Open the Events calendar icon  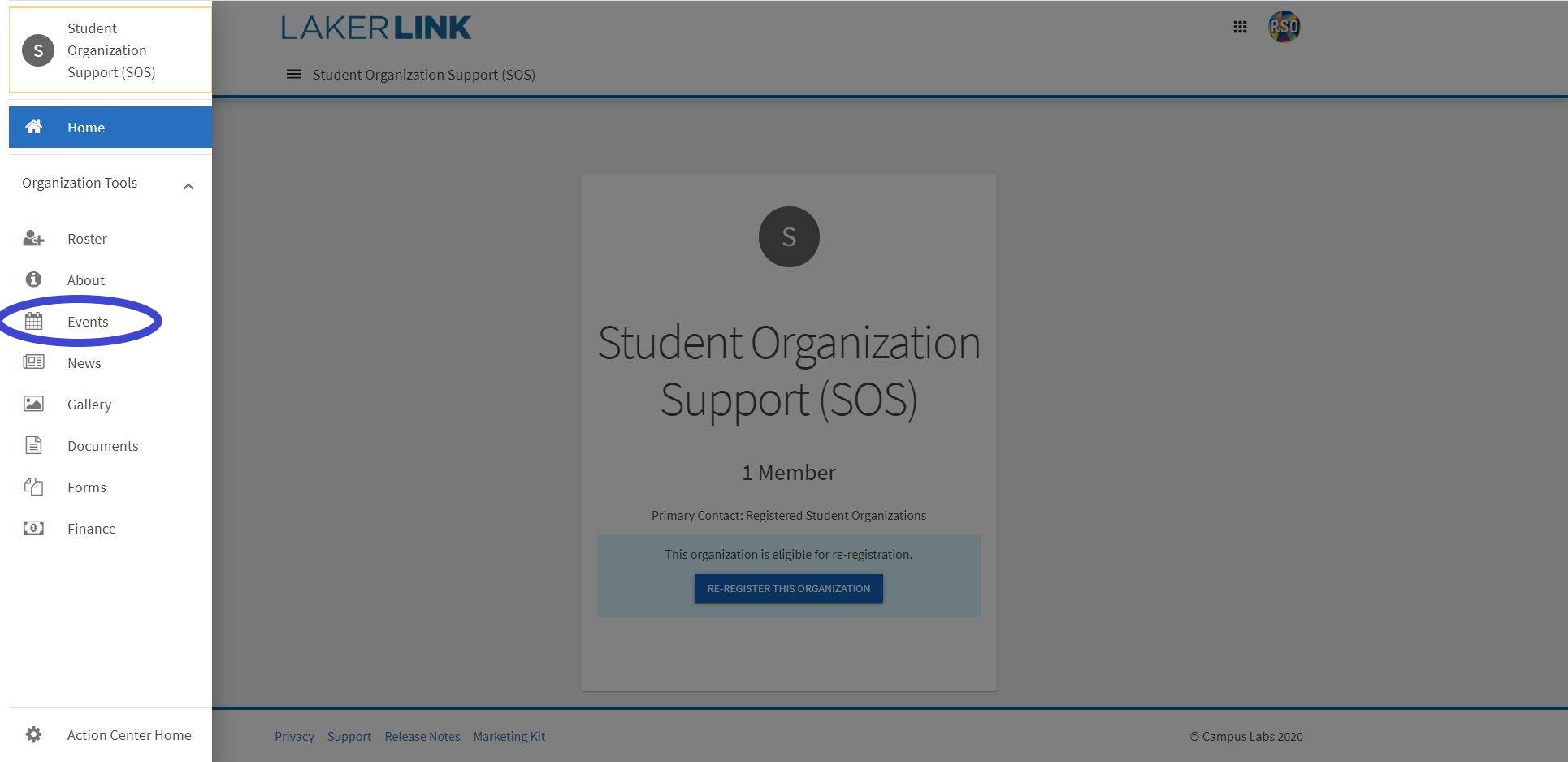click(x=33, y=322)
